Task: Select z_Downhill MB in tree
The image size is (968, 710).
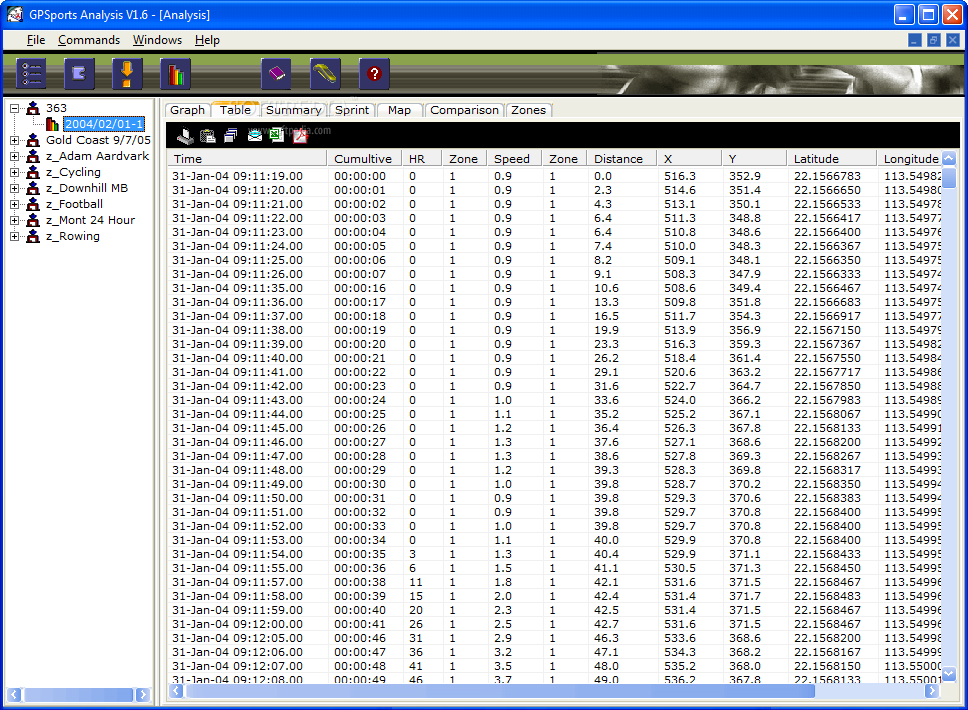Action: tap(86, 188)
